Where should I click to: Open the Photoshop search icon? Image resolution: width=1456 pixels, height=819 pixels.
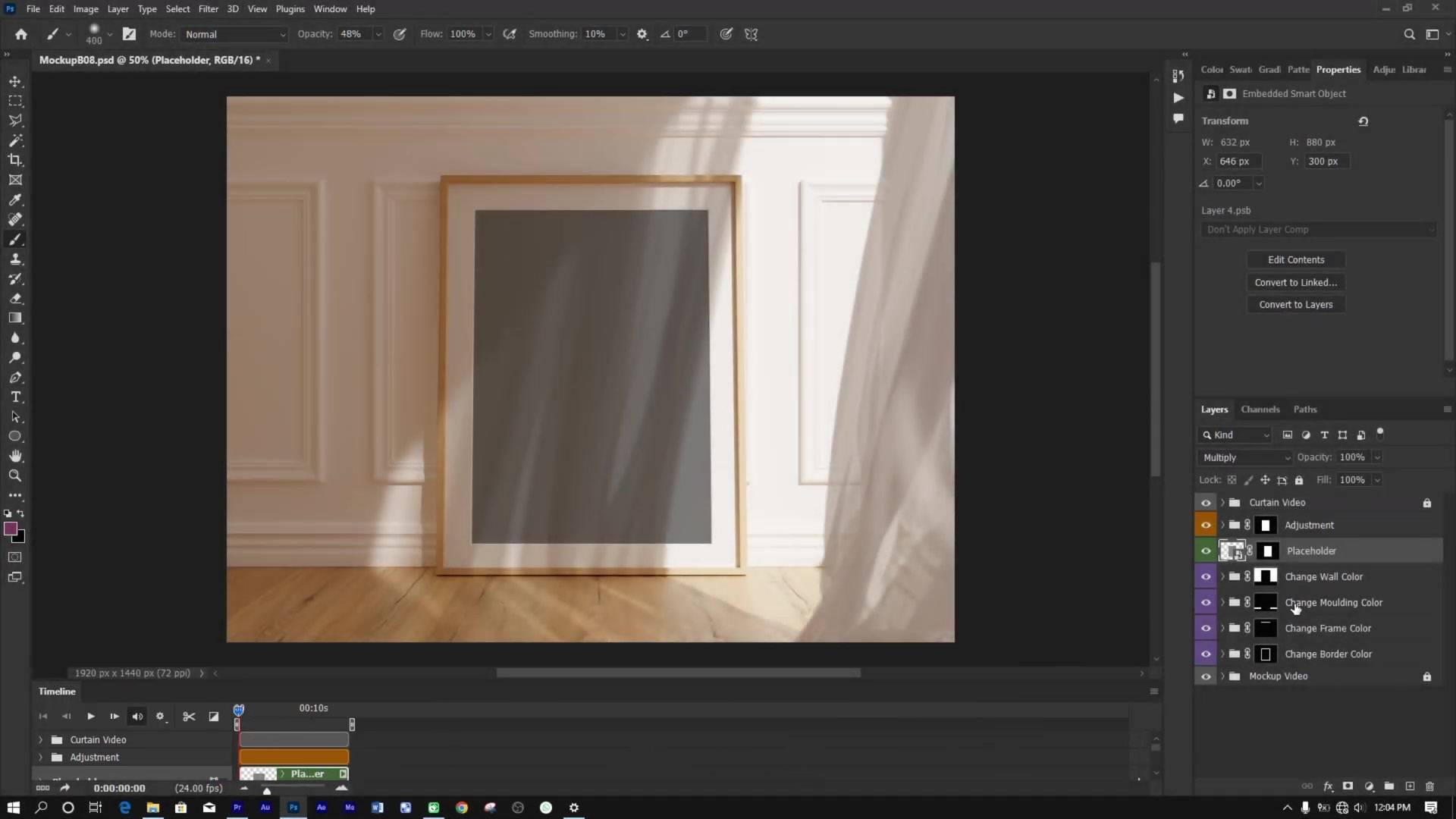tap(1410, 34)
